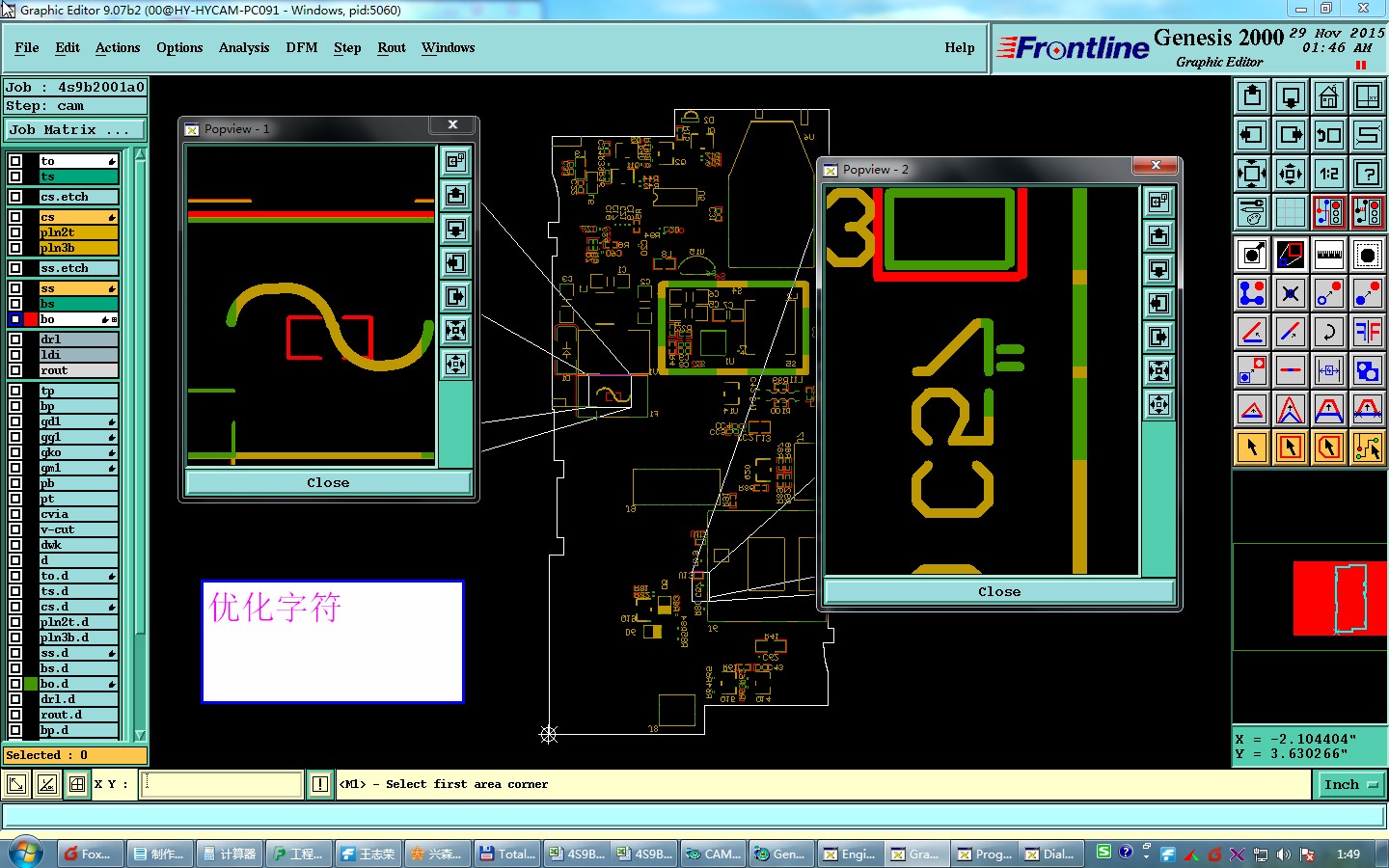Click the pointer in polygon select icon
1389x868 pixels.
pos(1329,448)
